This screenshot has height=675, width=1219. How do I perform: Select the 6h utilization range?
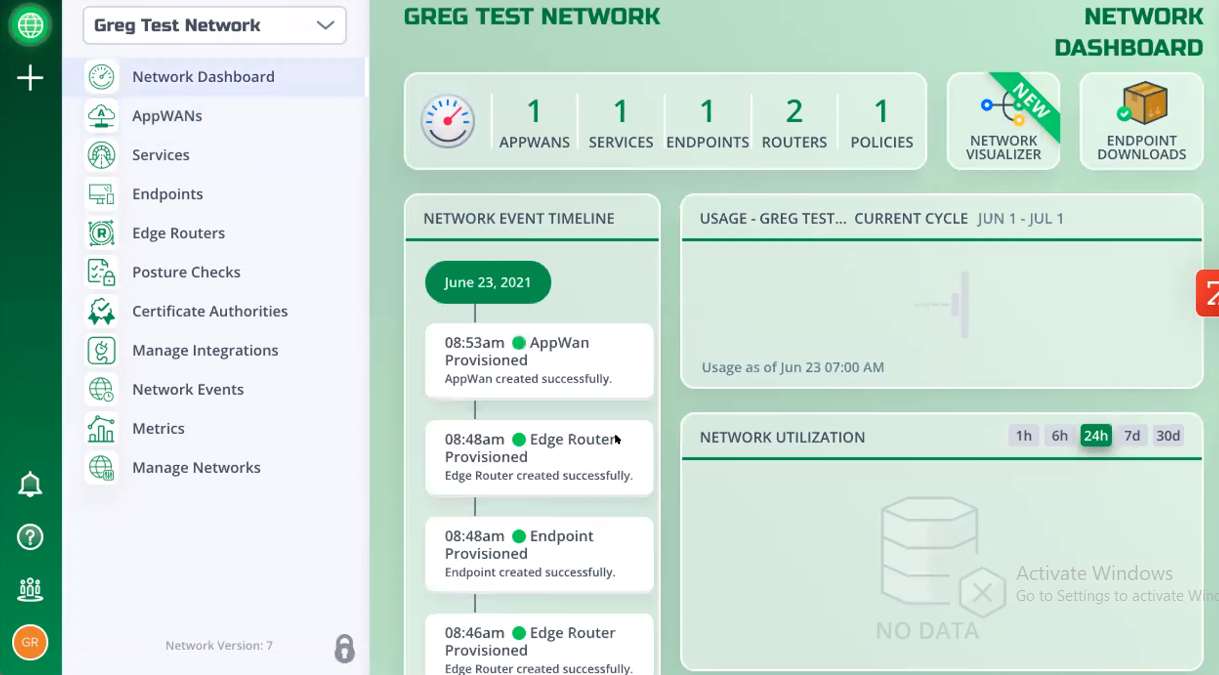1059,435
